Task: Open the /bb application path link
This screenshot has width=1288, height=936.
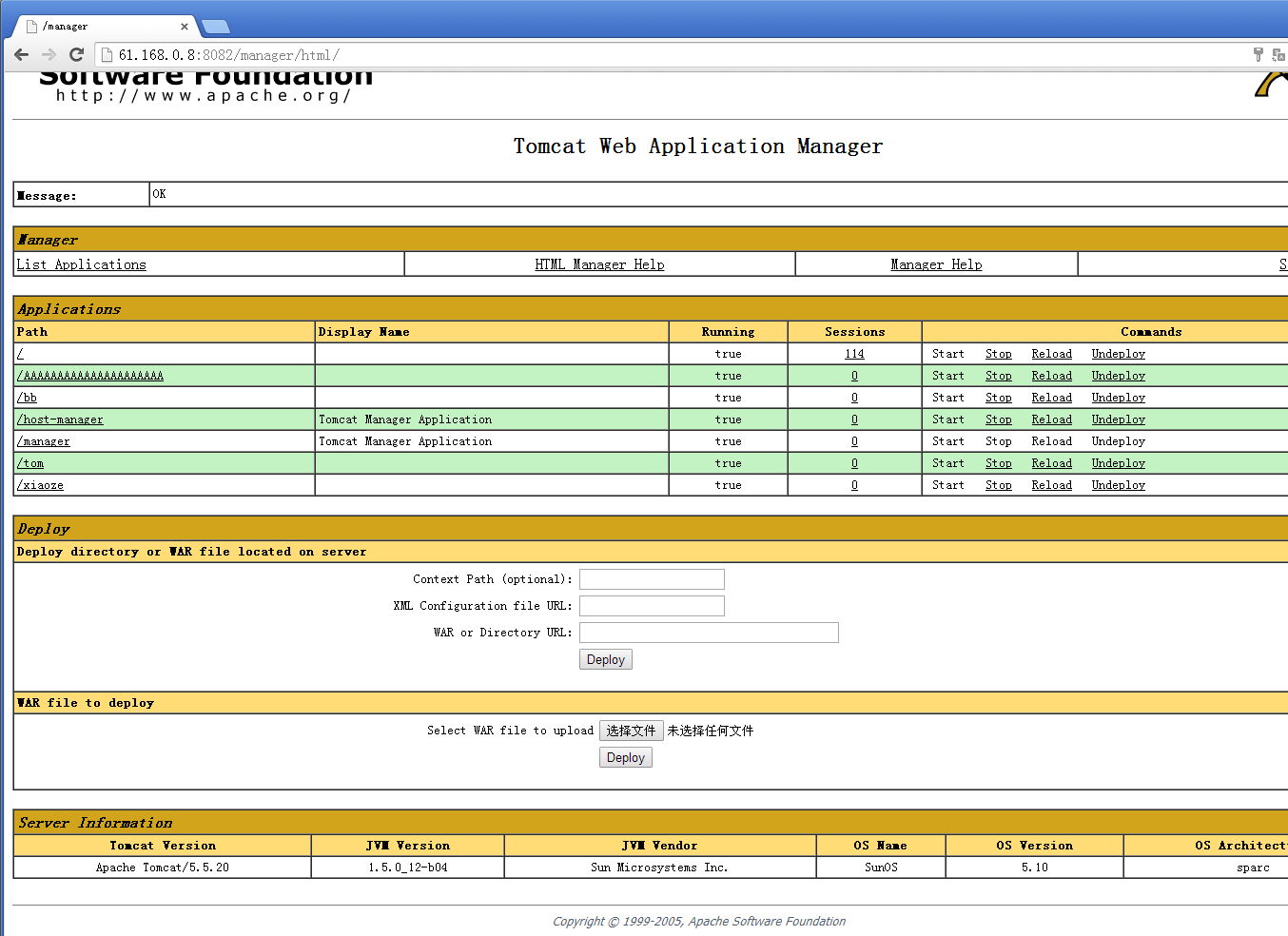Action: click(x=27, y=398)
